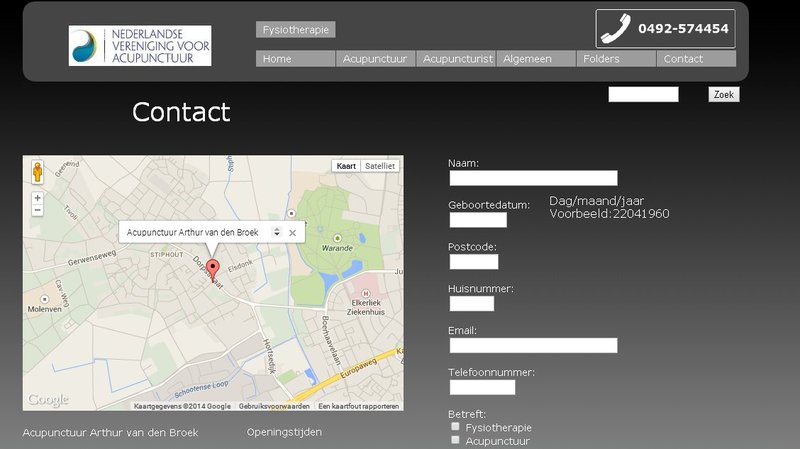The width and height of the screenshot is (800, 449).
Task: Click the Europaweg road label on map
Action: (x=359, y=368)
